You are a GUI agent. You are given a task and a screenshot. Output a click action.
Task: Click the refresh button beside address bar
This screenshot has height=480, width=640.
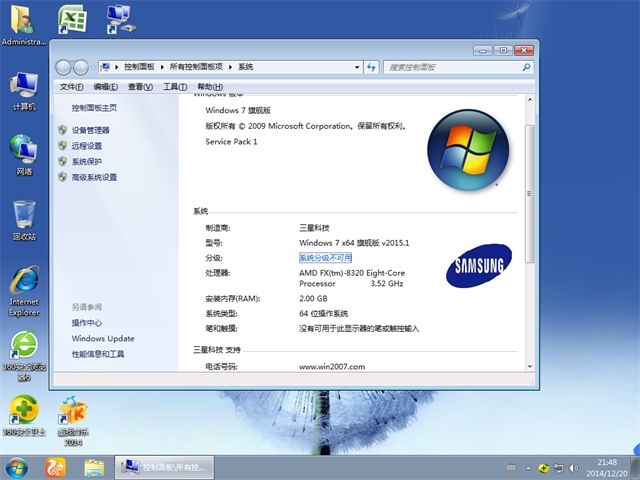(371, 67)
